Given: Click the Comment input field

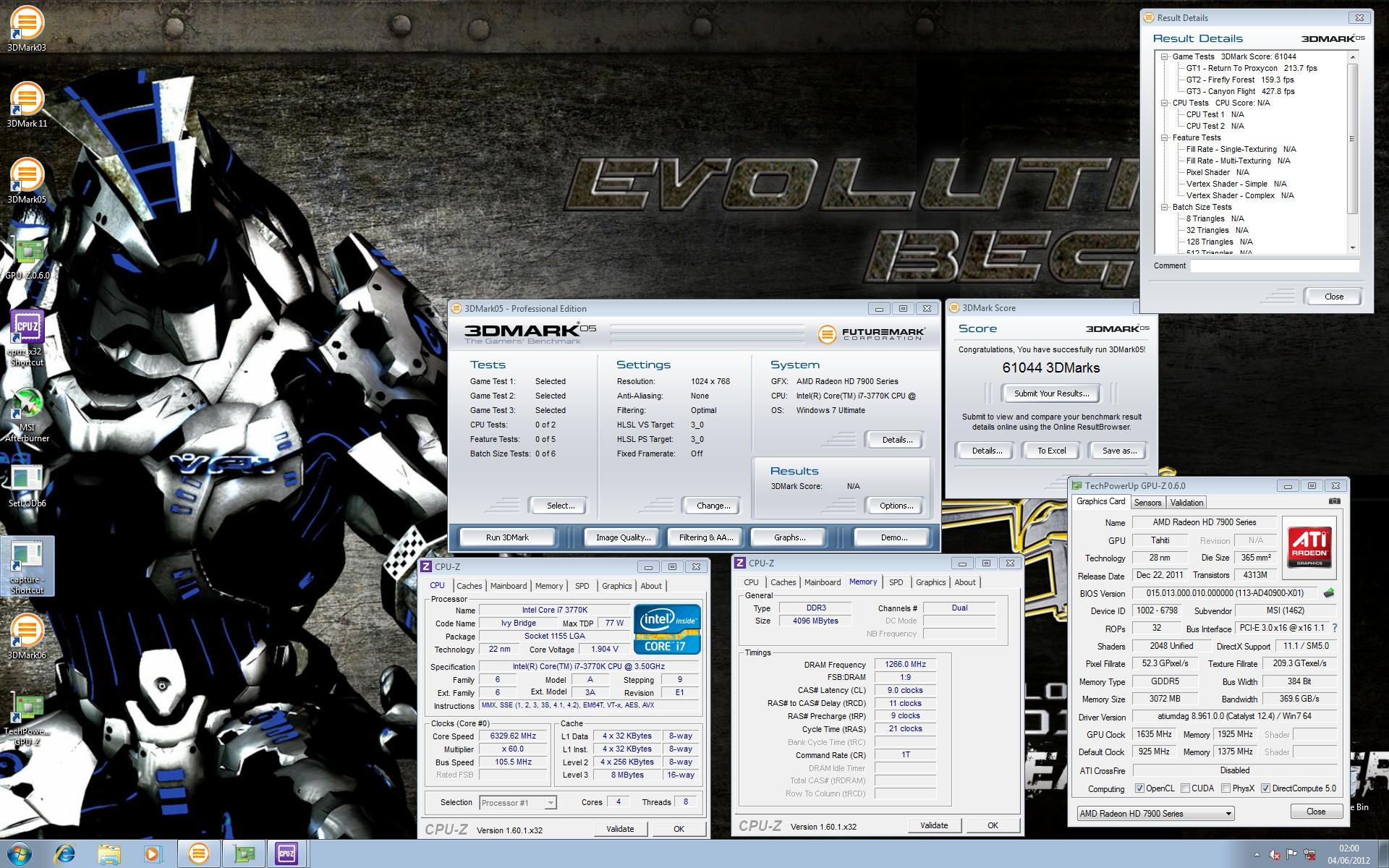Looking at the screenshot, I should (1275, 266).
